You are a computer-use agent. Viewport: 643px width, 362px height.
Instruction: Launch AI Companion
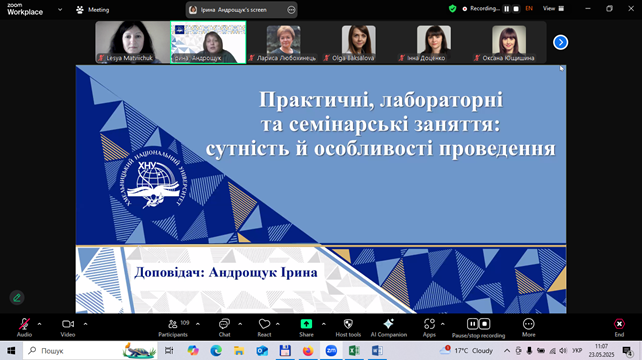click(x=389, y=328)
